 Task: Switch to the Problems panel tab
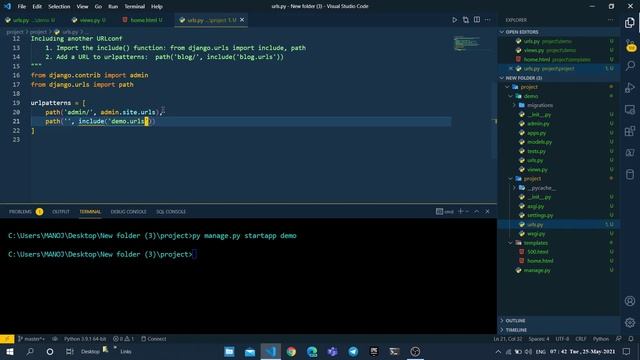coord(20,211)
